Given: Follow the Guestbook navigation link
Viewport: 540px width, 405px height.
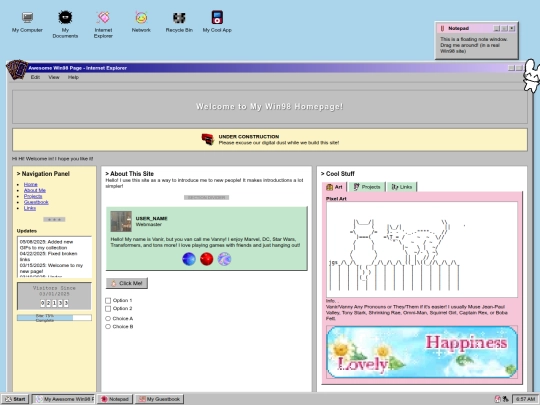Looking at the screenshot, I should click(36, 202).
